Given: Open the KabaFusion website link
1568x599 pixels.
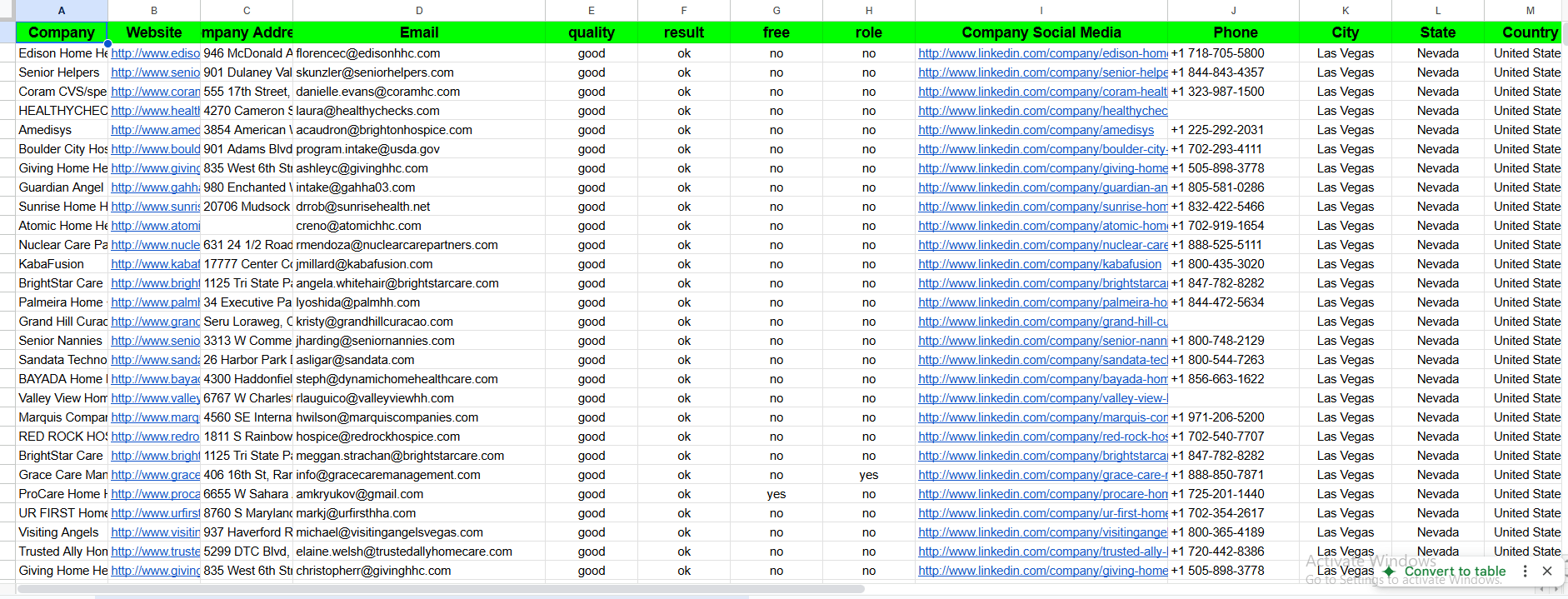Looking at the screenshot, I should click(156, 264).
